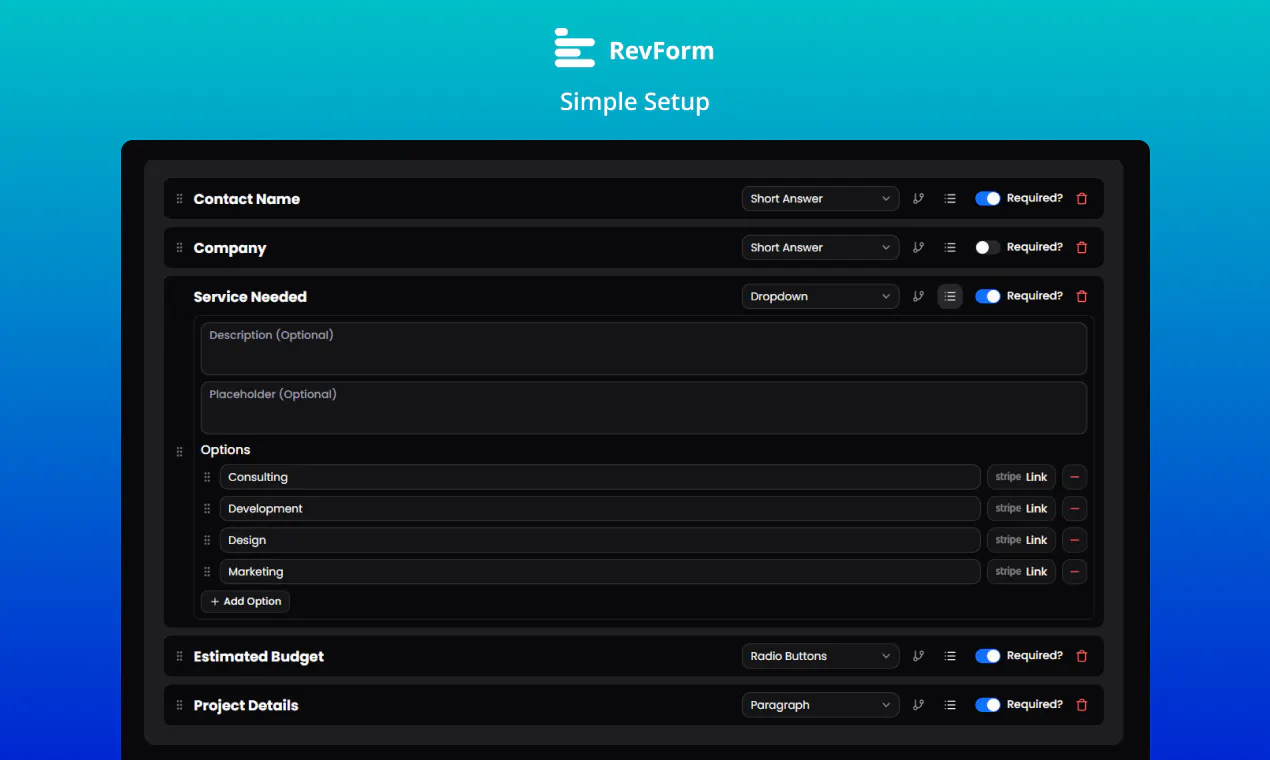Toggle Required switch for Project Details
The width and height of the screenshot is (1270, 760).
click(988, 706)
